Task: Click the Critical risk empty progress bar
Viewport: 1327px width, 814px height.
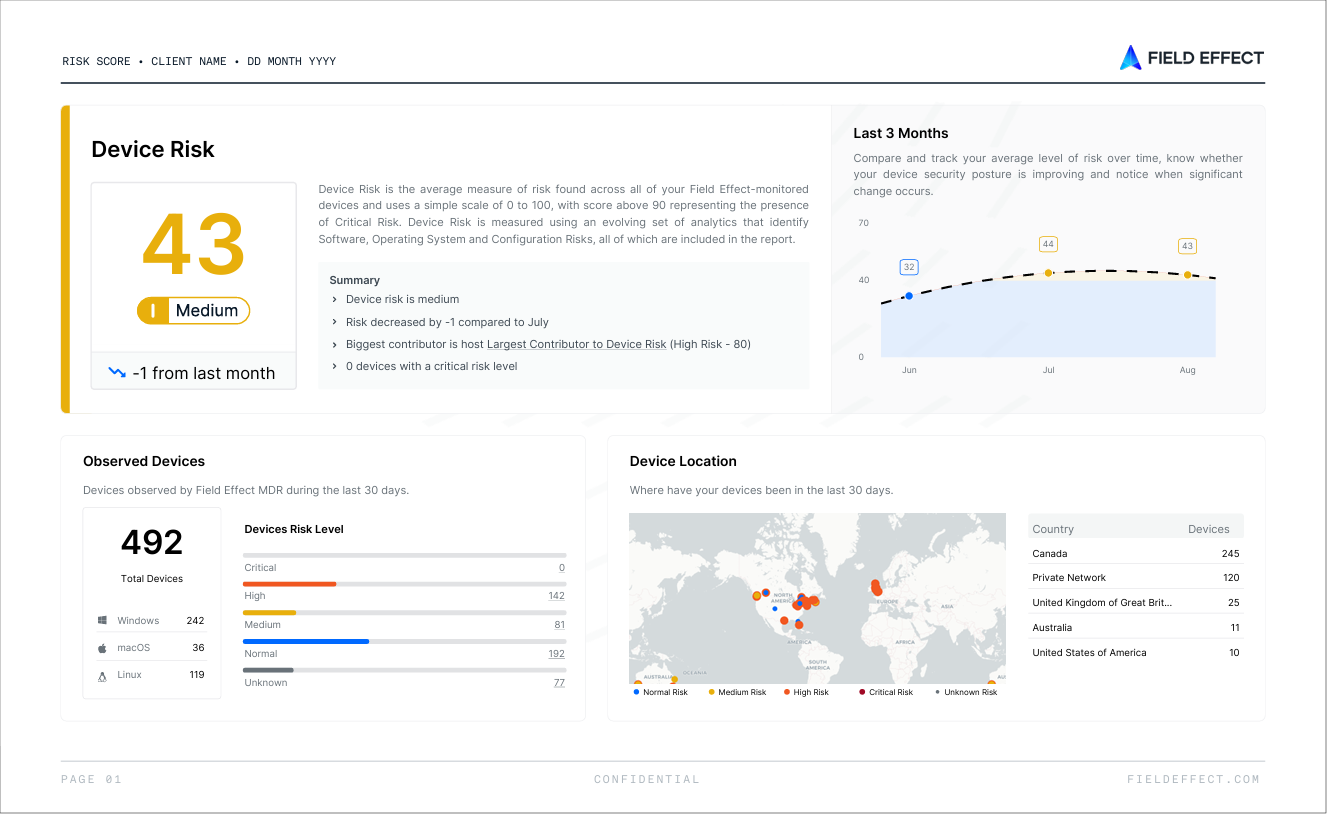Action: (405, 555)
